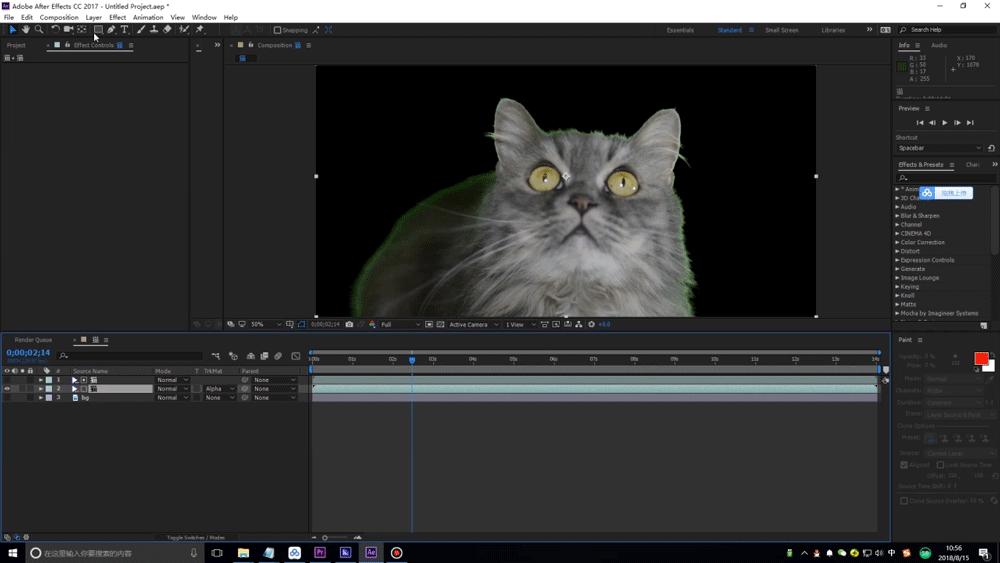Screen dimensions: 1000x563
Task: Switch to the Small Screen workspace
Action: (x=781, y=30)
